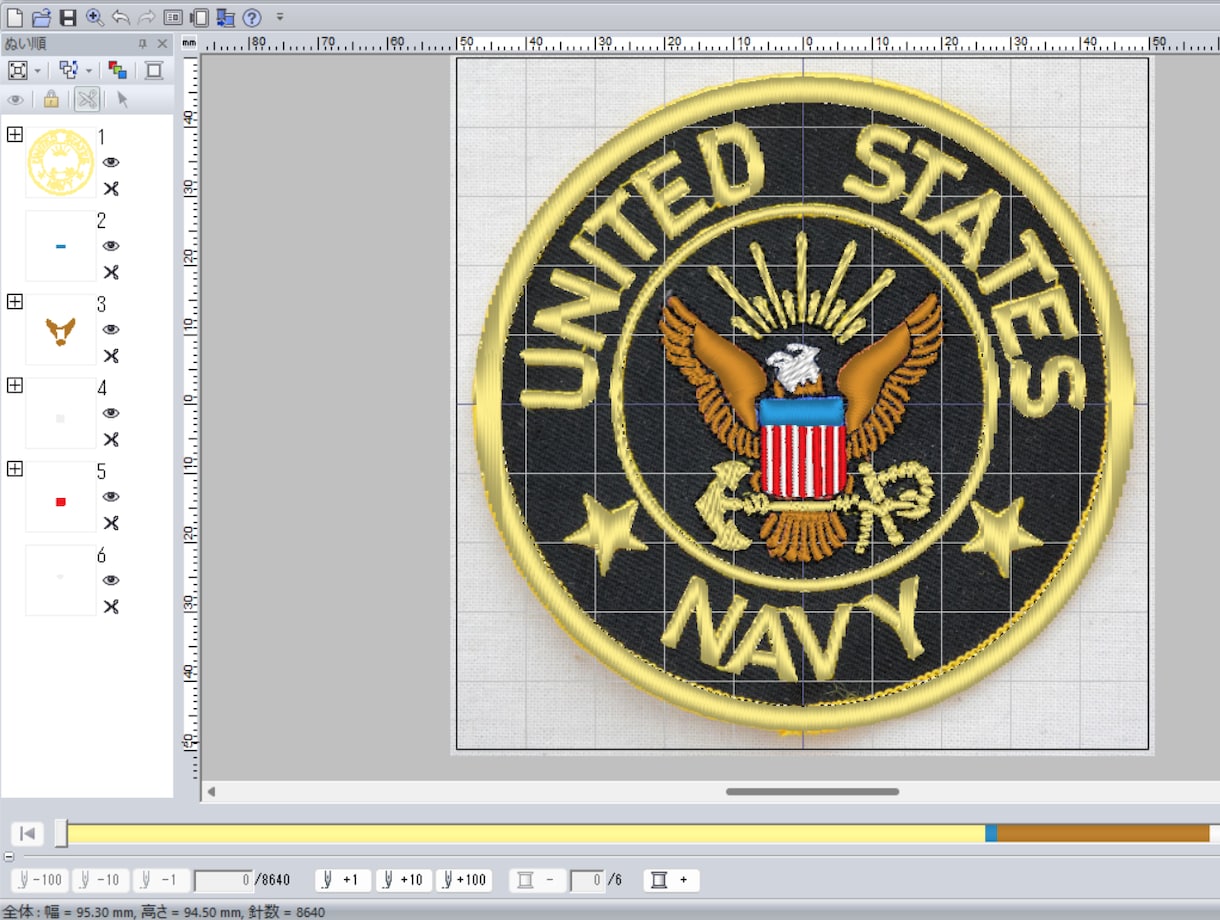Click the zoom magnifier icon

[95, 17]
